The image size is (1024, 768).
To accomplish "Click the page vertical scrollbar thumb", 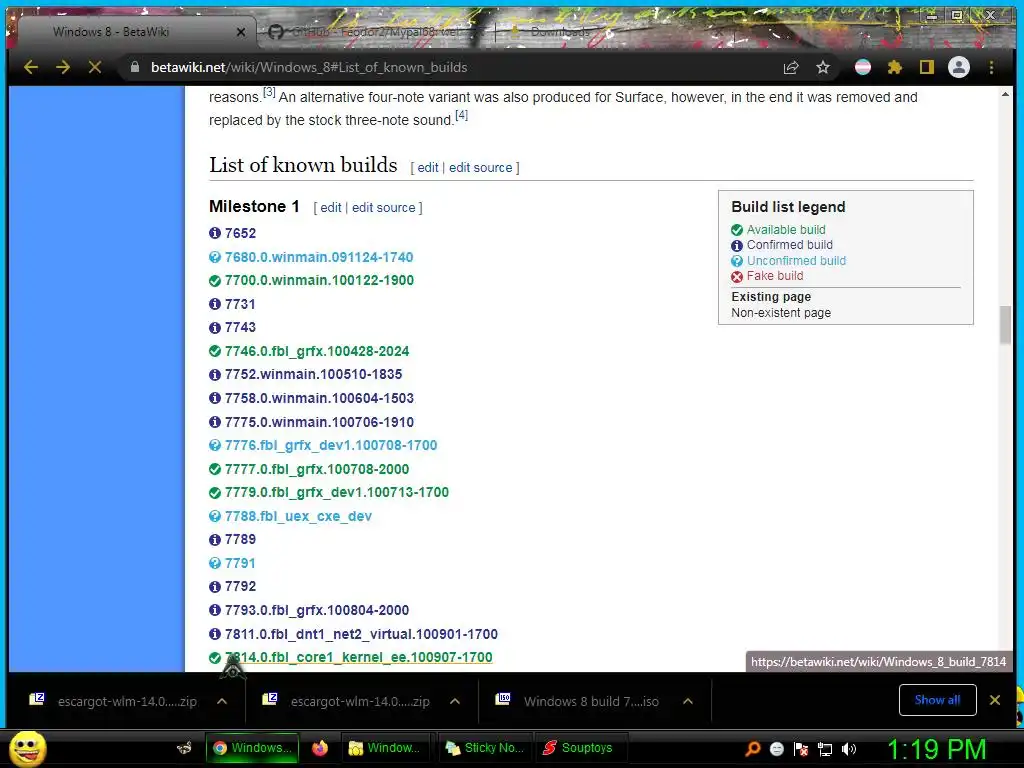I will 1005,325.
